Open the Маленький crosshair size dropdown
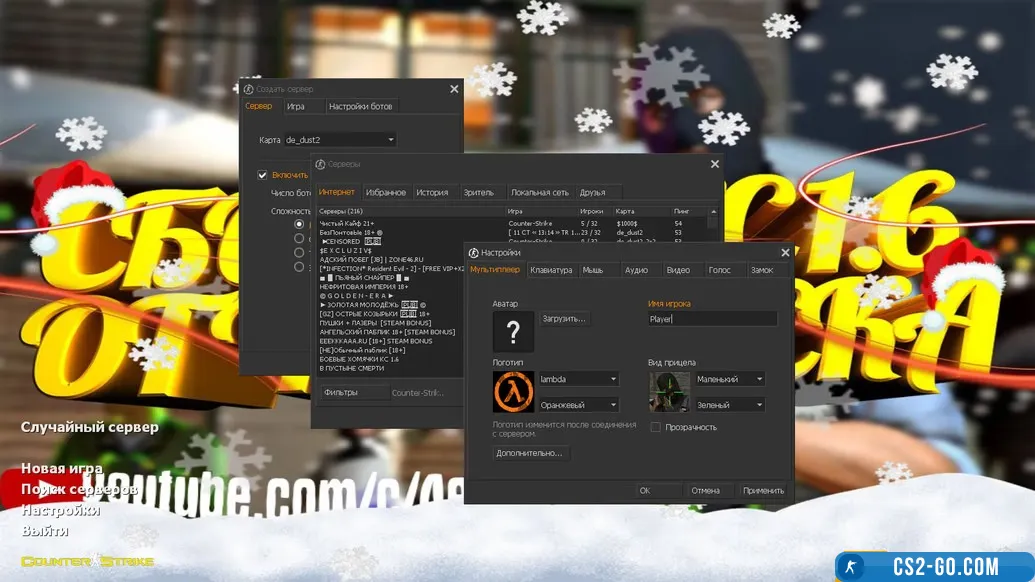1035x582 pixels. (729, 379)
